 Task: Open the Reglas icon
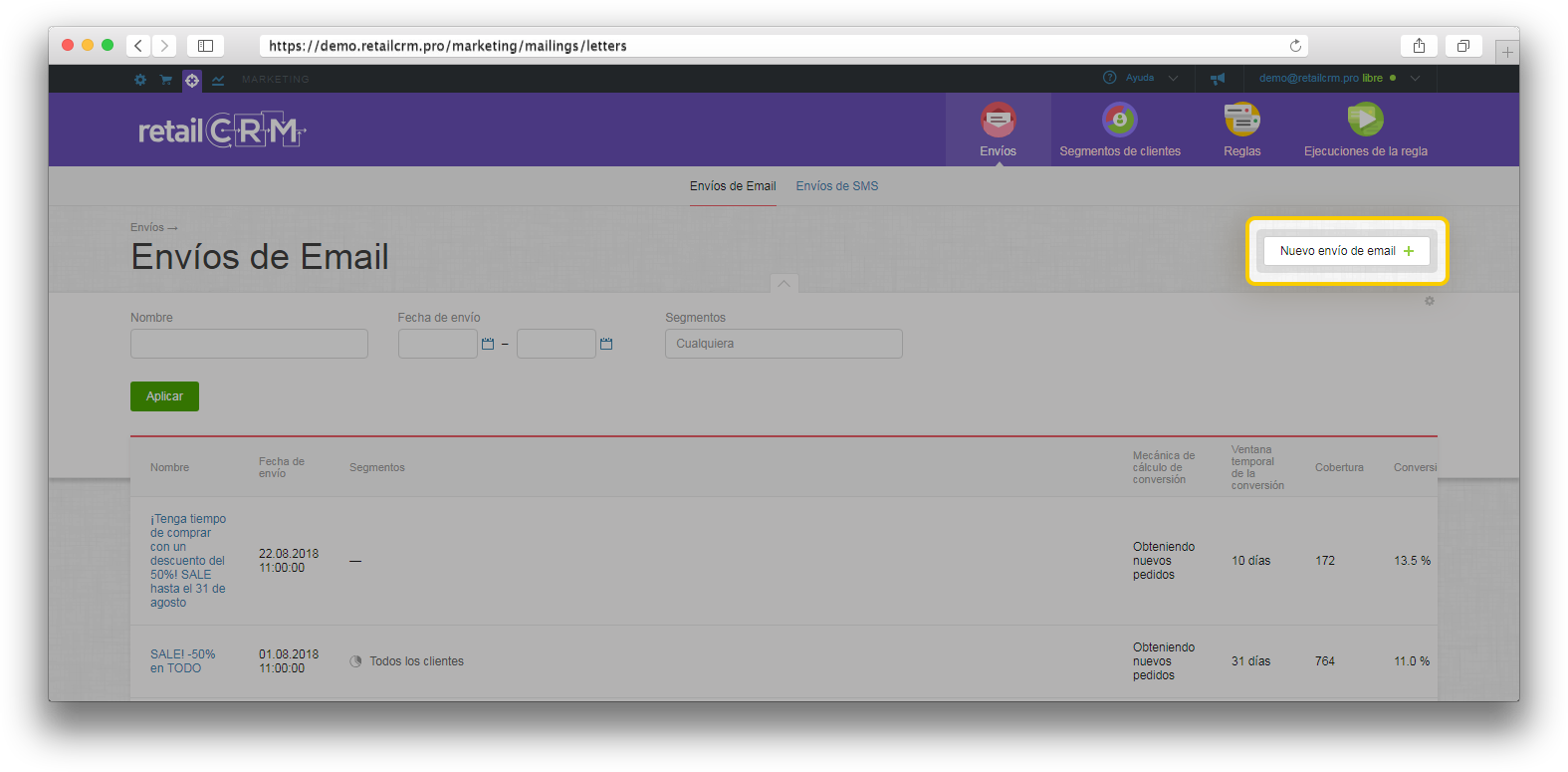(x=1242, y=120)
